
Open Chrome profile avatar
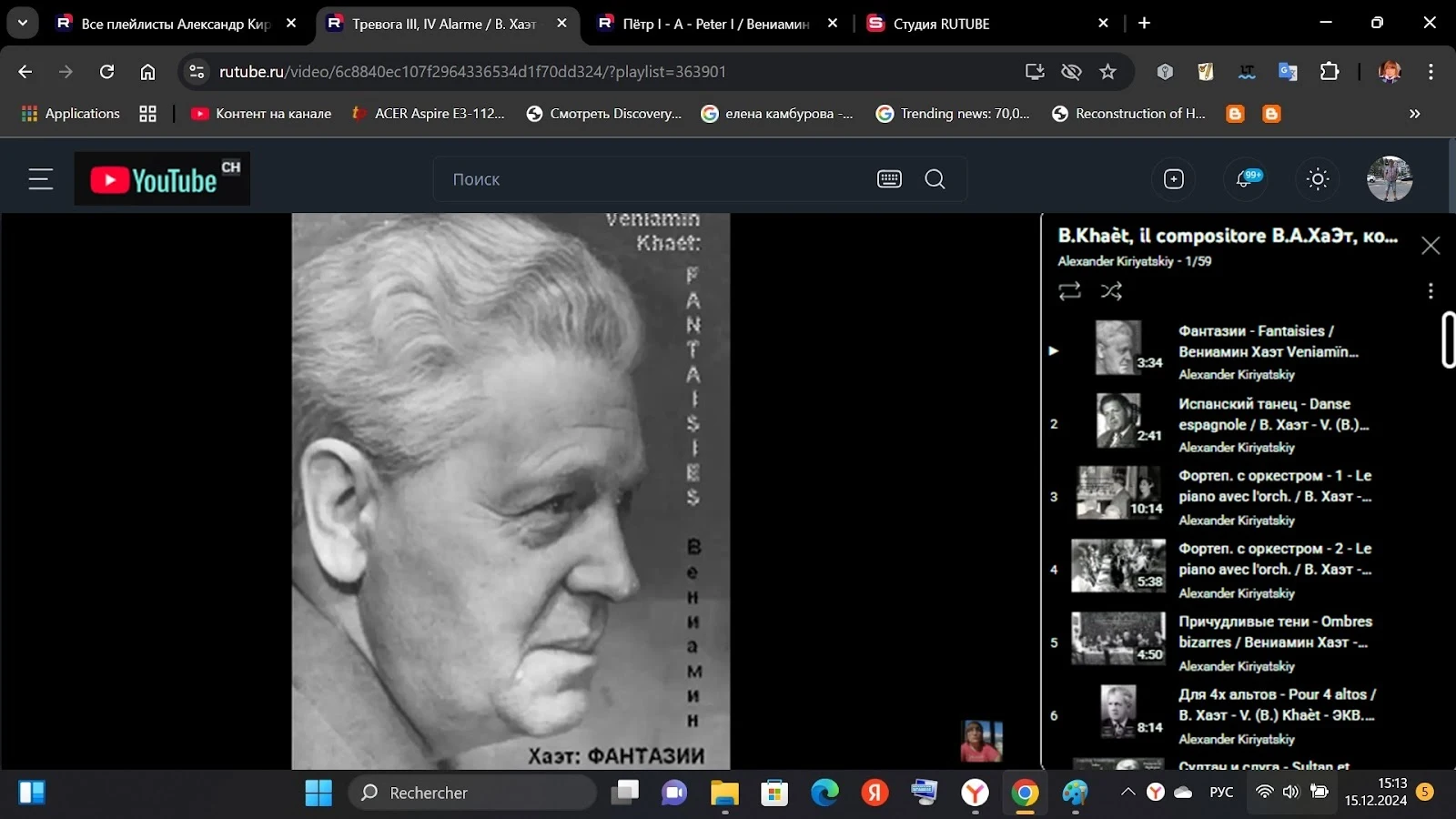point(1390,72)
